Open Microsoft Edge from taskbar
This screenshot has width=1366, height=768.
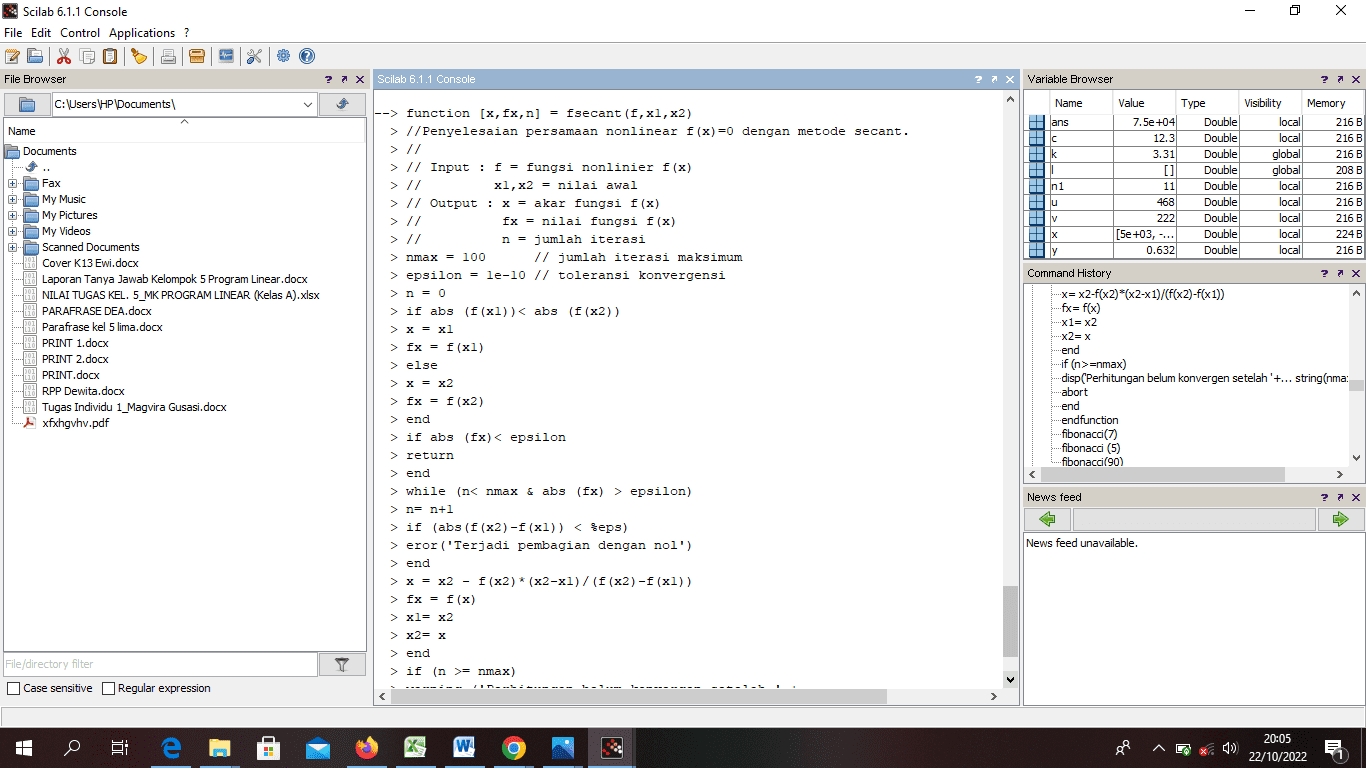(171, 747)
